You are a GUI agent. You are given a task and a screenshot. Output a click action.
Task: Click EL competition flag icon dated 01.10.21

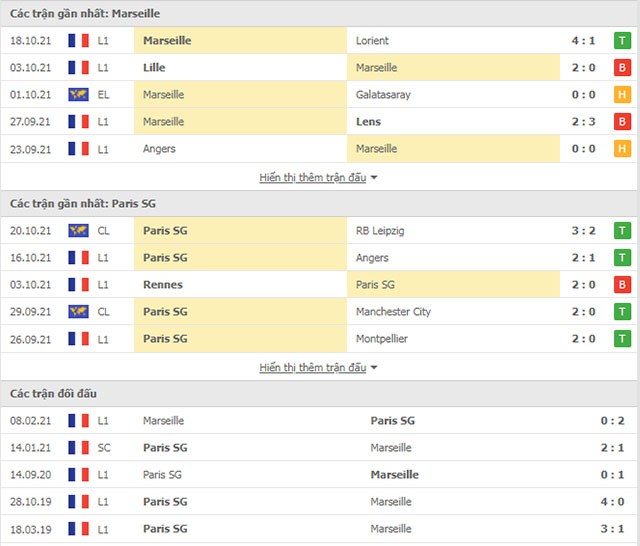78,95
